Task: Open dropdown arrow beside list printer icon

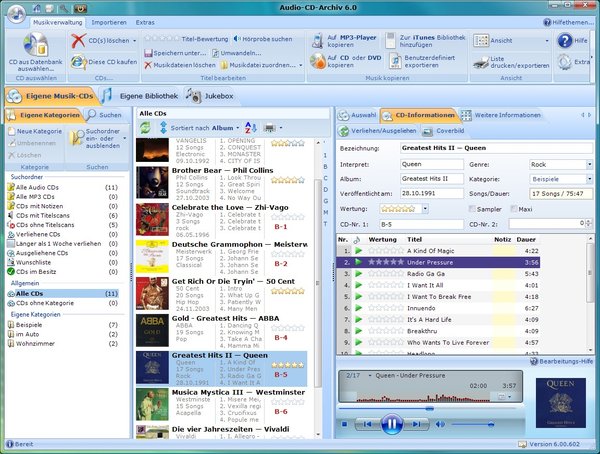Action: pos(280,128)
